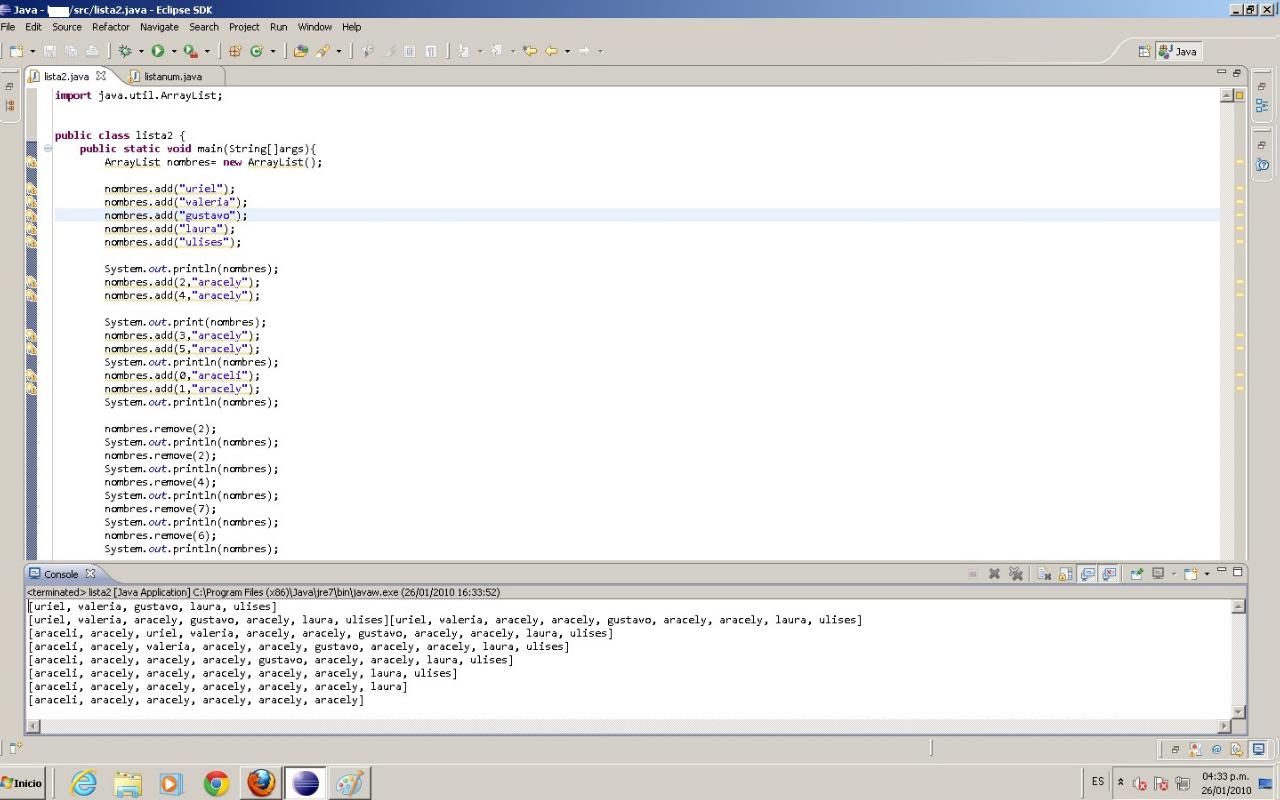1280x800 pixels.
Task: Click the Inicio start button
Action: [x=23, y=783]
